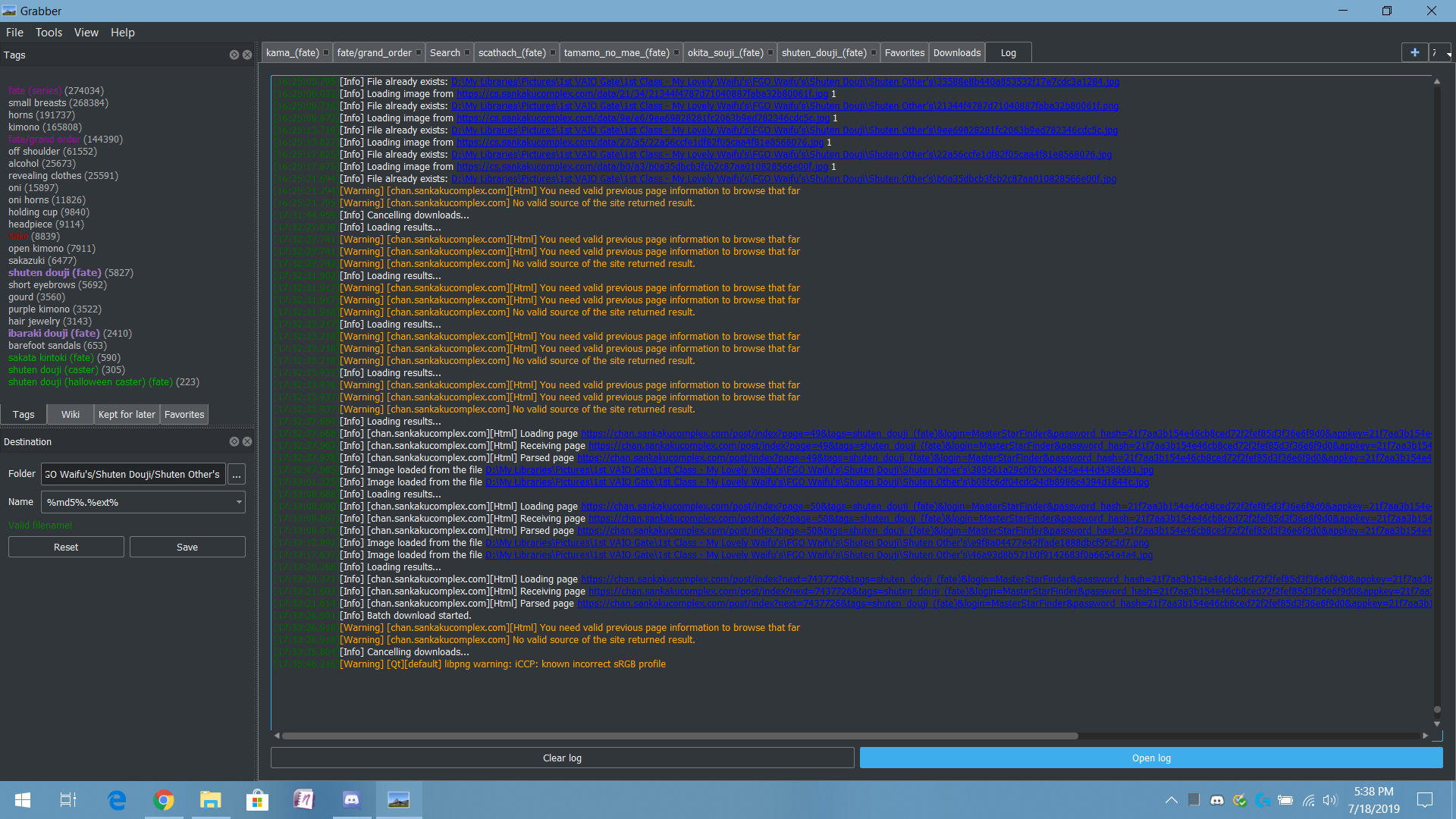Open the Tools menu
The image size is (1456, 819).
(x=49, y=33)
